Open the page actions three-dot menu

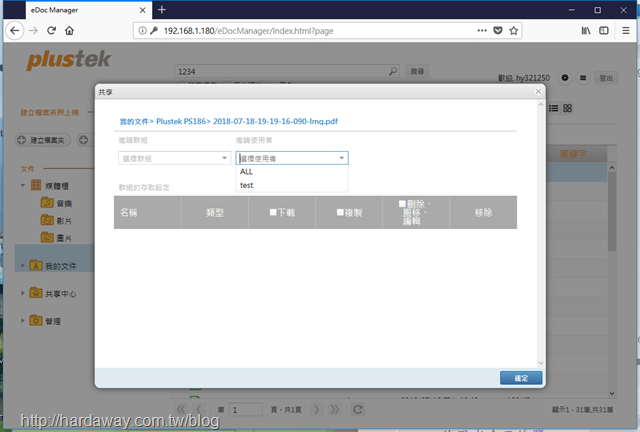point(482,31)
